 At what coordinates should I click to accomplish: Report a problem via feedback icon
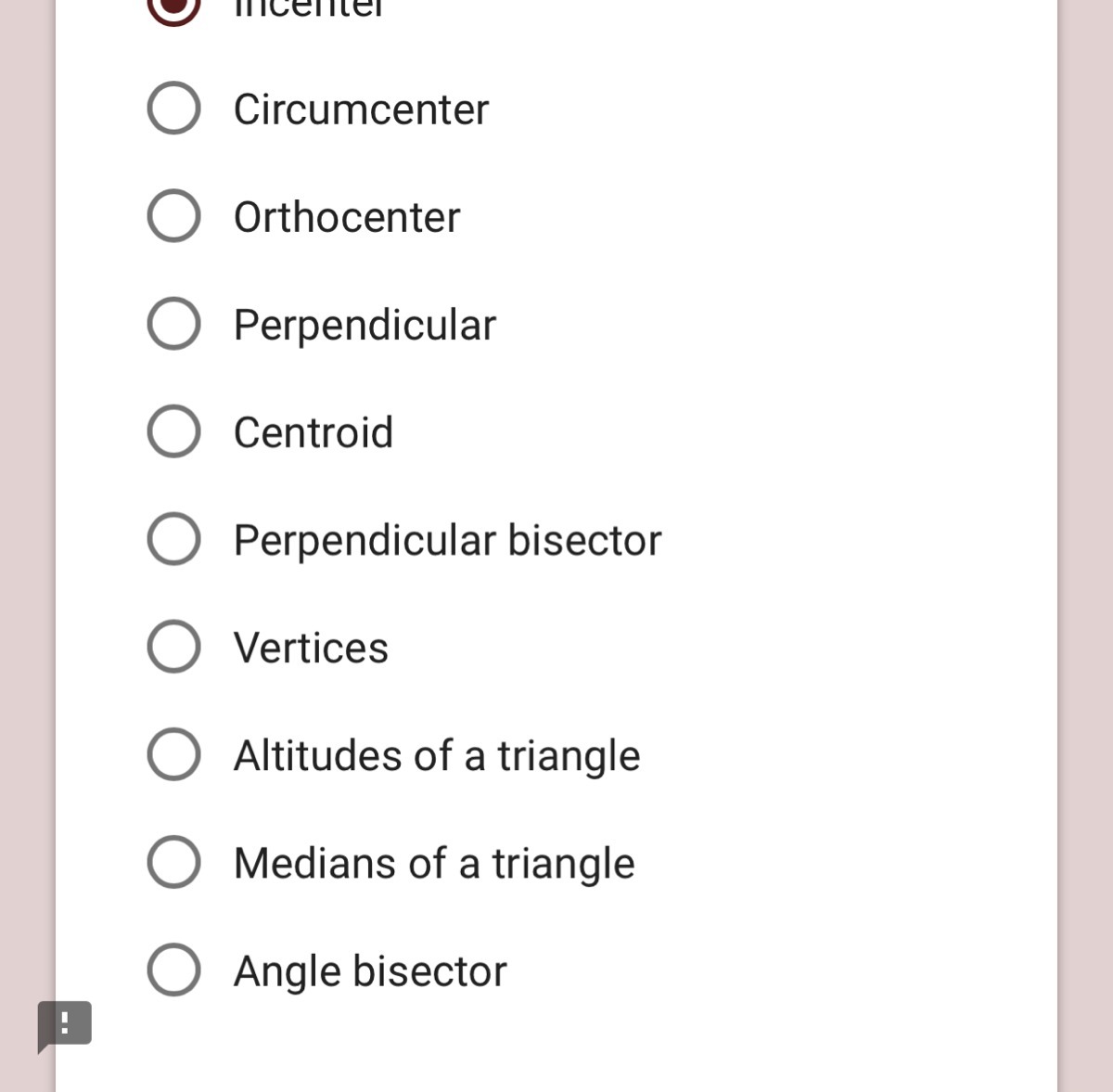click(x=65, y=1024)
